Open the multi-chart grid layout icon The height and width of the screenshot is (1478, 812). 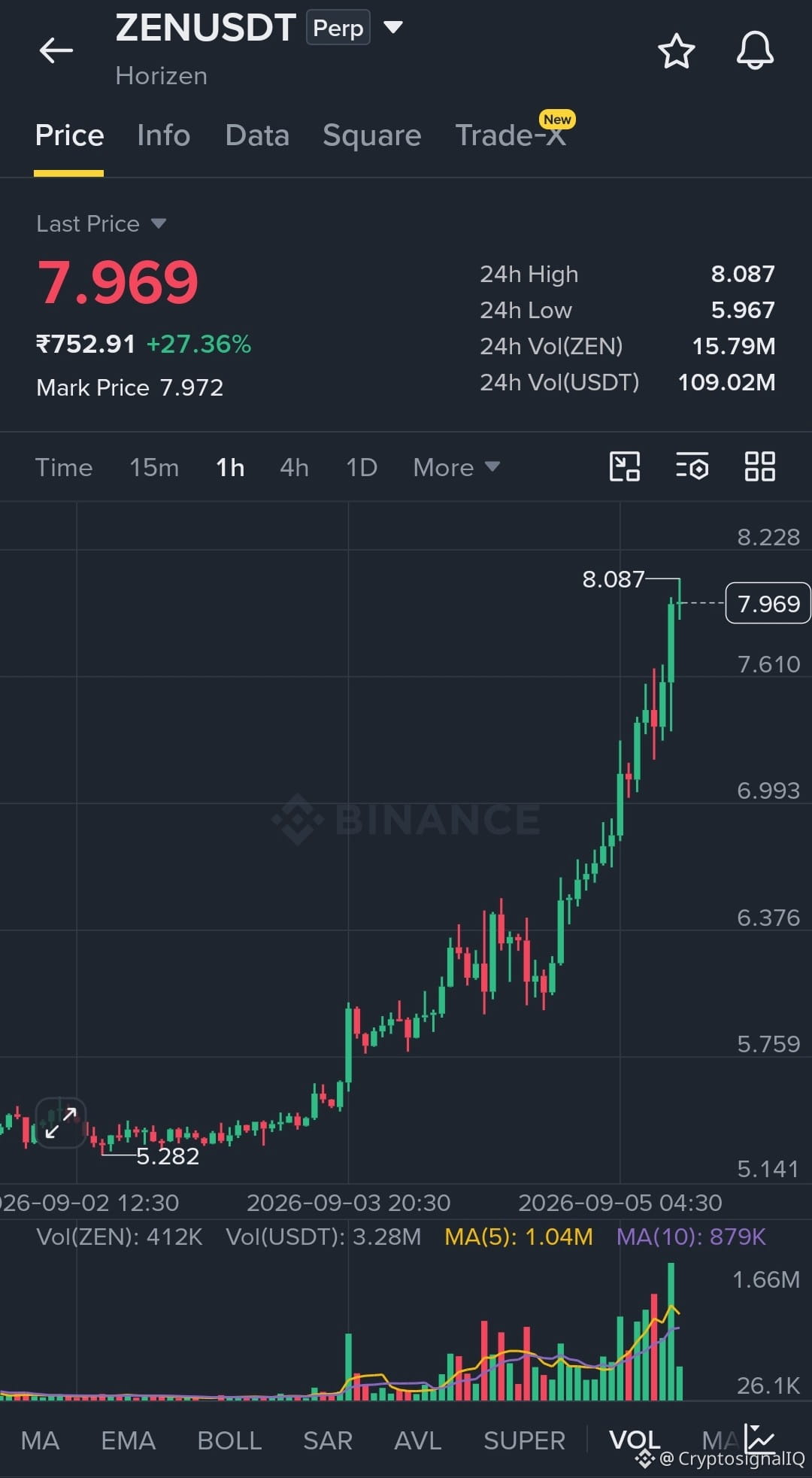tap(759, 466)
